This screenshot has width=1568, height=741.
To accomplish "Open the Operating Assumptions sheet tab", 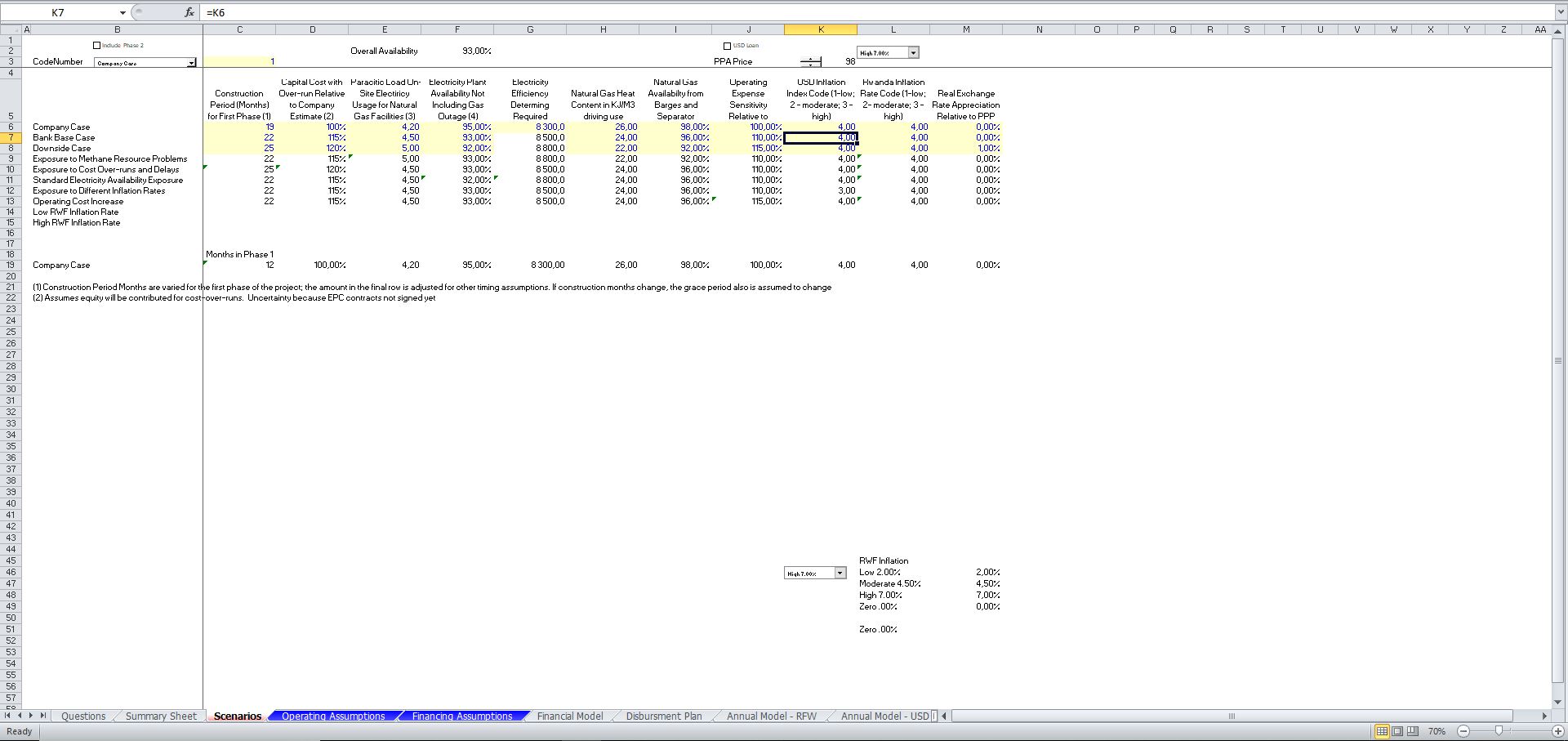I will pos(333,716).
